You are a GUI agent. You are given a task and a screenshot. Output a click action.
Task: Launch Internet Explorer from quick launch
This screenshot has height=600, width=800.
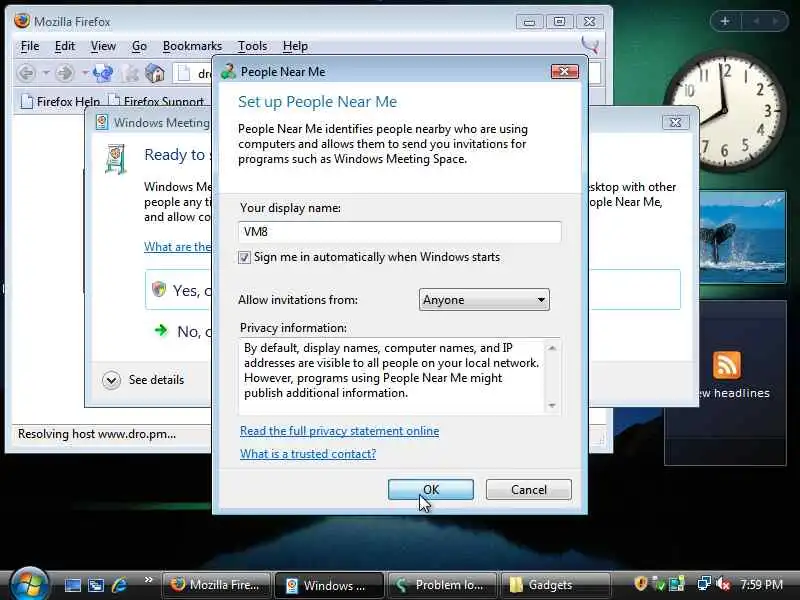coord(119,585)
